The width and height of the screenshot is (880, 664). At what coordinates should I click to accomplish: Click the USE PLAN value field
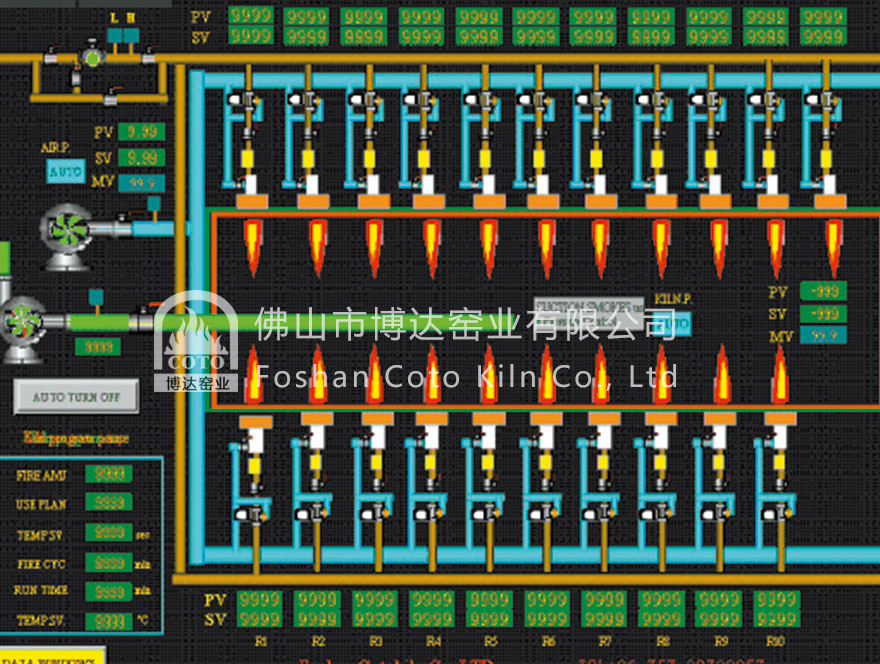(x=109, y=502)
